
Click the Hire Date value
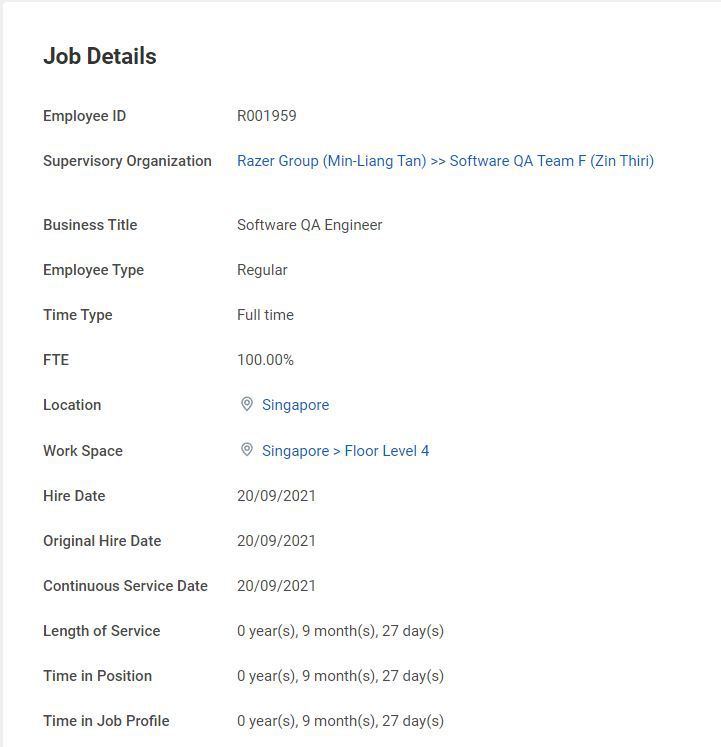(276, 496)
